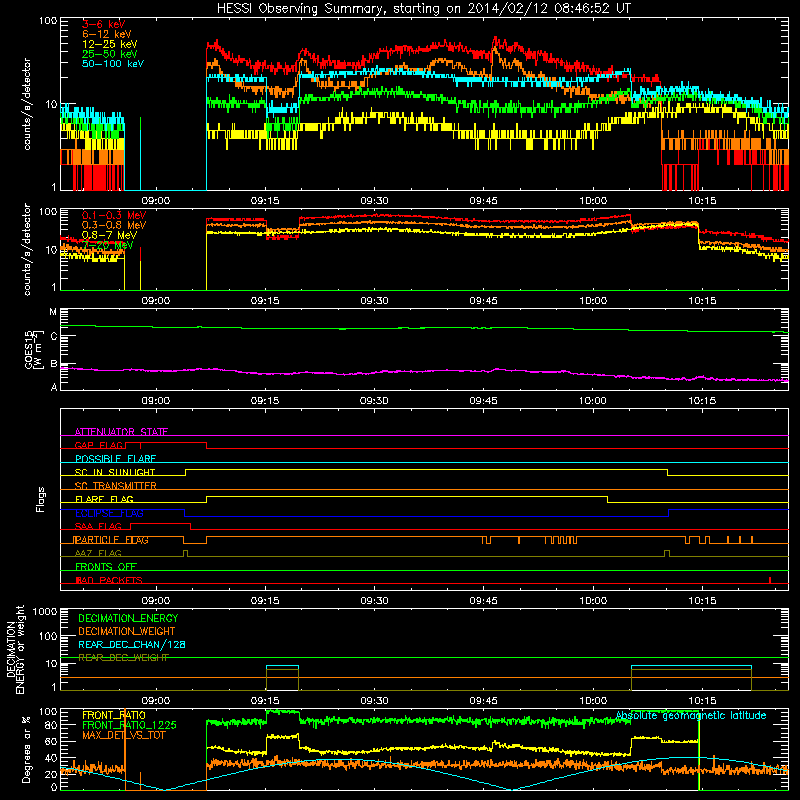Click the HESSI Observing Summary plot title

pyautogui.click(x=424, y=9)
